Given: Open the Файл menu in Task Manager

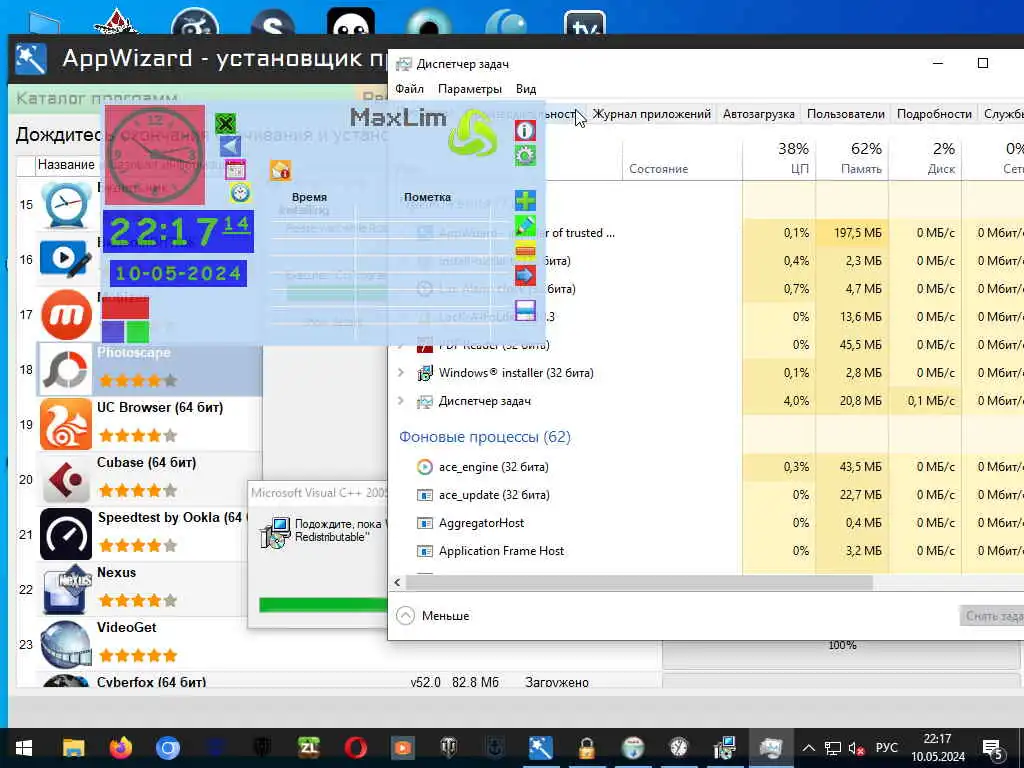Looking at the screenshot, I should pyautogui.click(x=409, y=89).
